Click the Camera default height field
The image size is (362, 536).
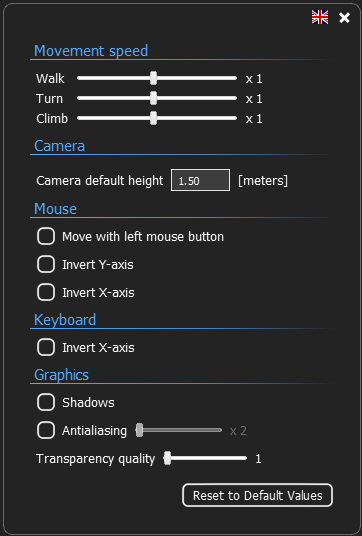(200, 180)
